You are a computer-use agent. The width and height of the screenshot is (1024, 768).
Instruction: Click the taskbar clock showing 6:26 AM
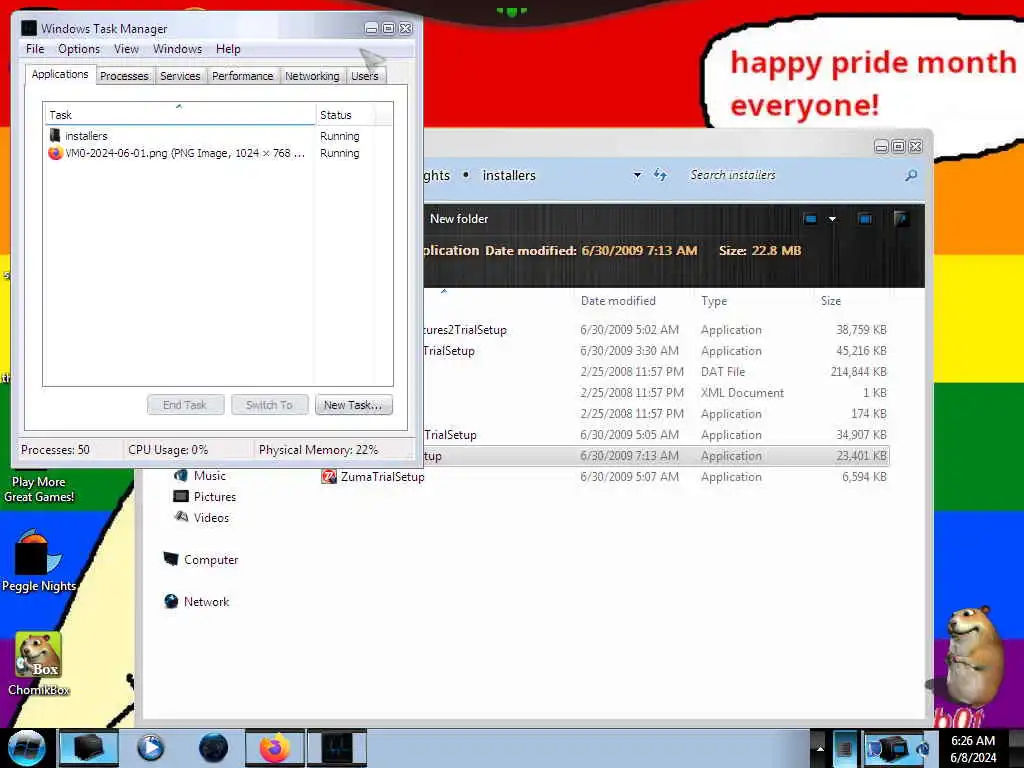tap(973, 748)
